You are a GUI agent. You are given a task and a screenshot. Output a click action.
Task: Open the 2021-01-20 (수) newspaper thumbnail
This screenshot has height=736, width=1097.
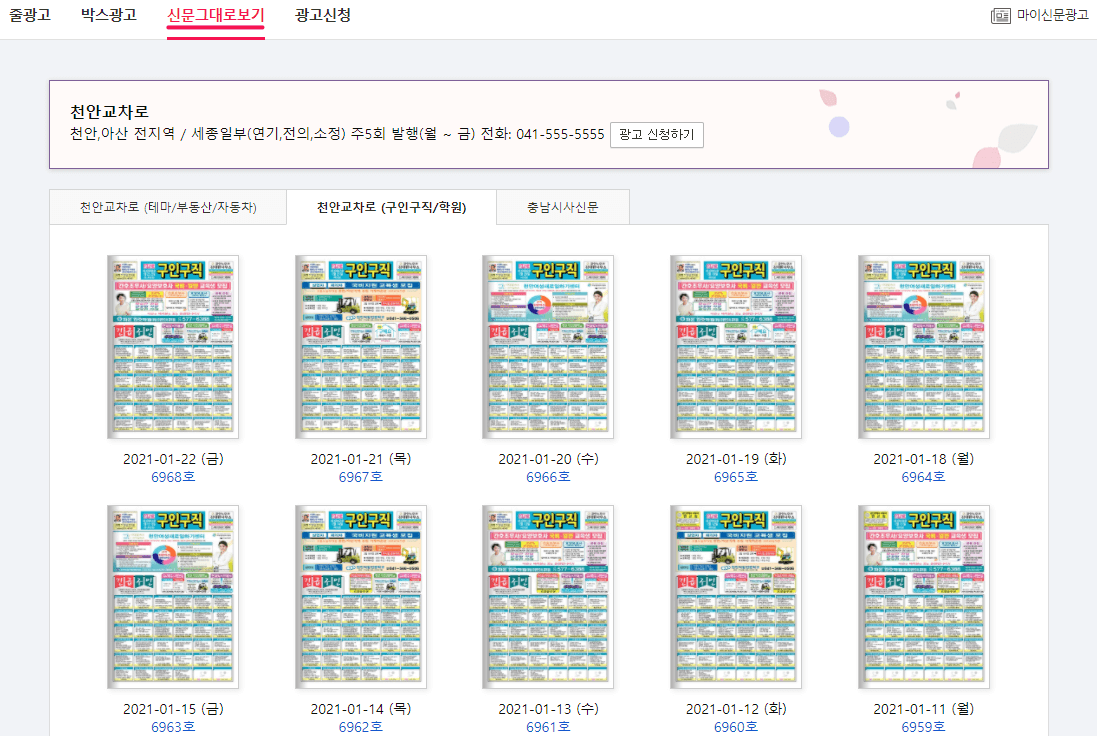[x=548, y=347]
